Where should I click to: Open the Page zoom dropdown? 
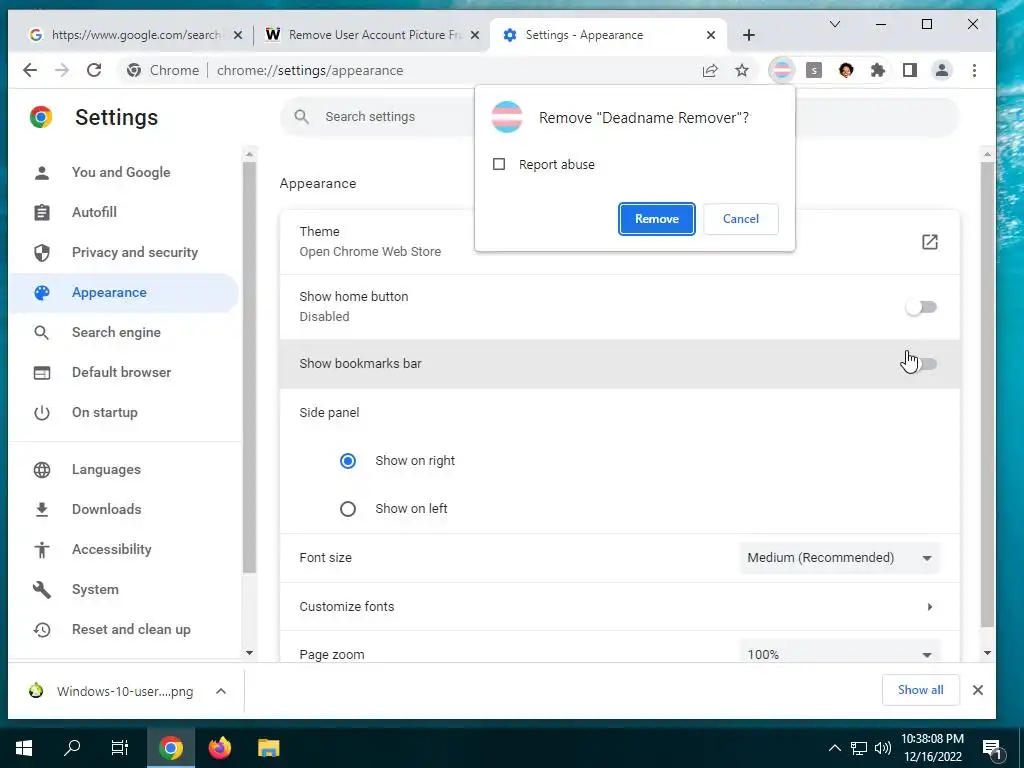coord(840,654)
